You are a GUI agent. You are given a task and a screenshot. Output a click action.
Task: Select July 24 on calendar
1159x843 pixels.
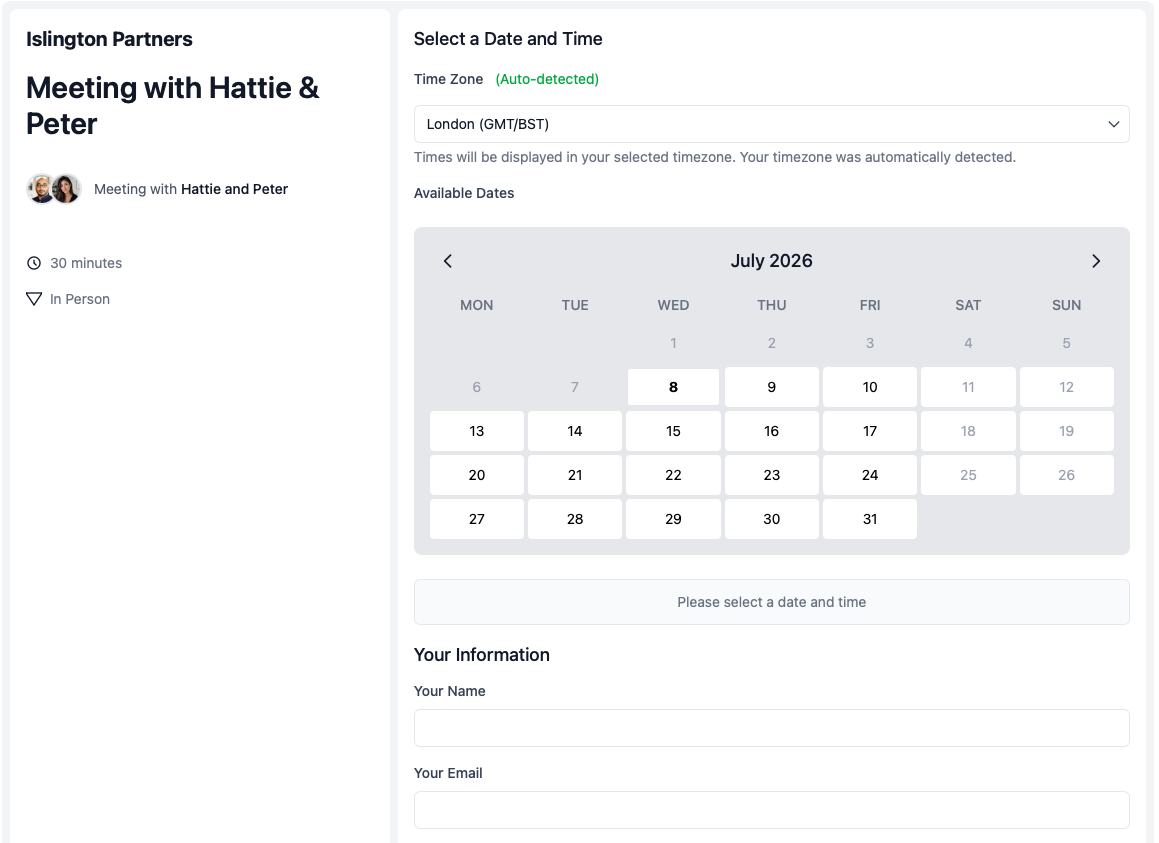870,475
